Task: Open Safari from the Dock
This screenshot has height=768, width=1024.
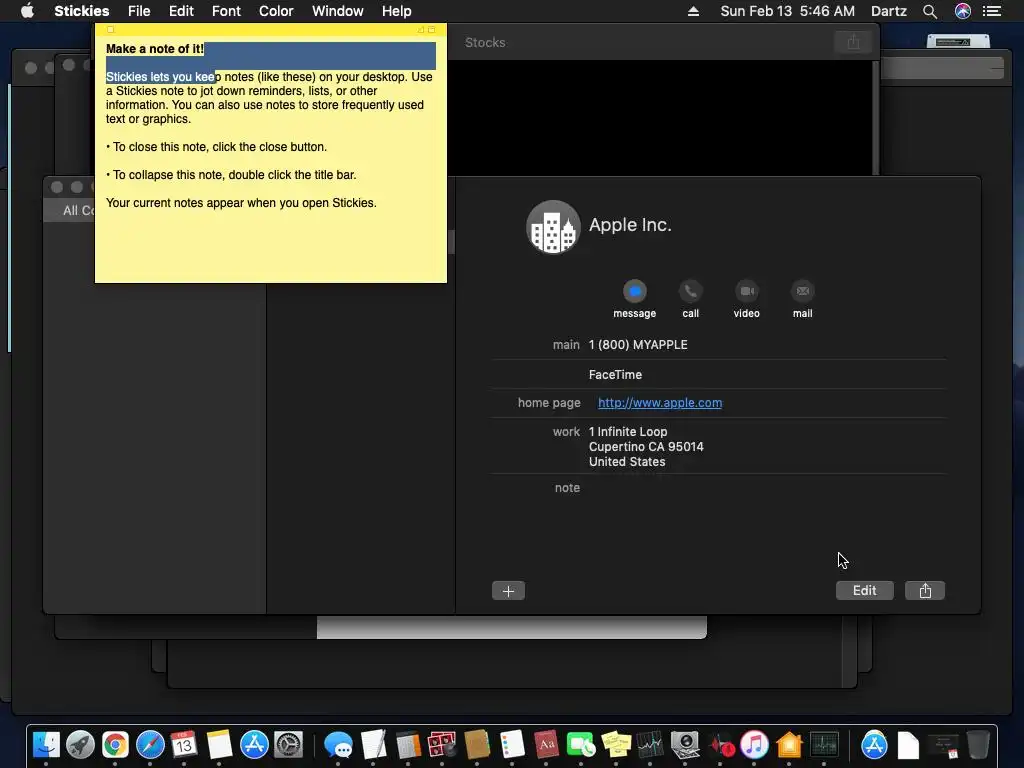Action: point(150,744)
